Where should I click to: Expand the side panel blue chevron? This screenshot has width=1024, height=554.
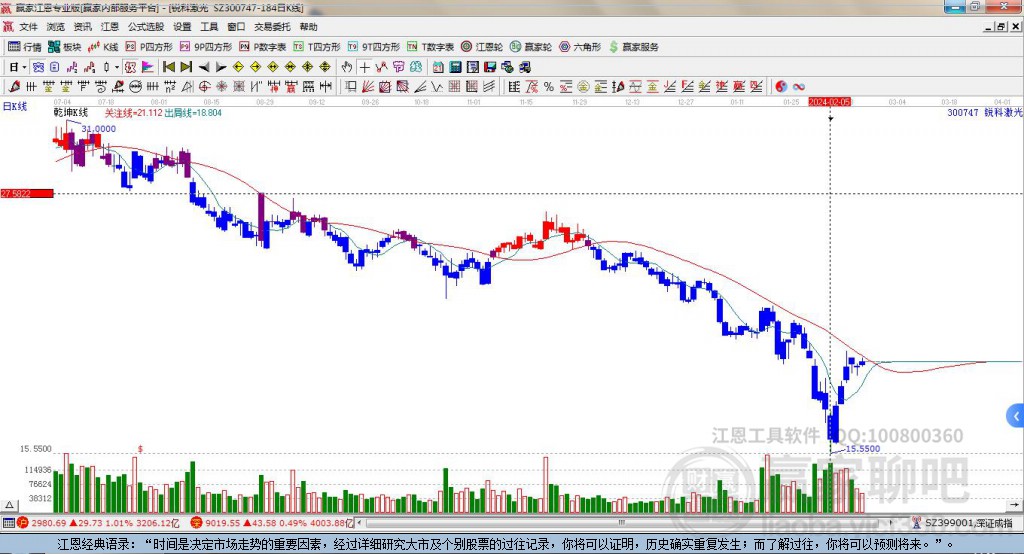pos(1016,416)
